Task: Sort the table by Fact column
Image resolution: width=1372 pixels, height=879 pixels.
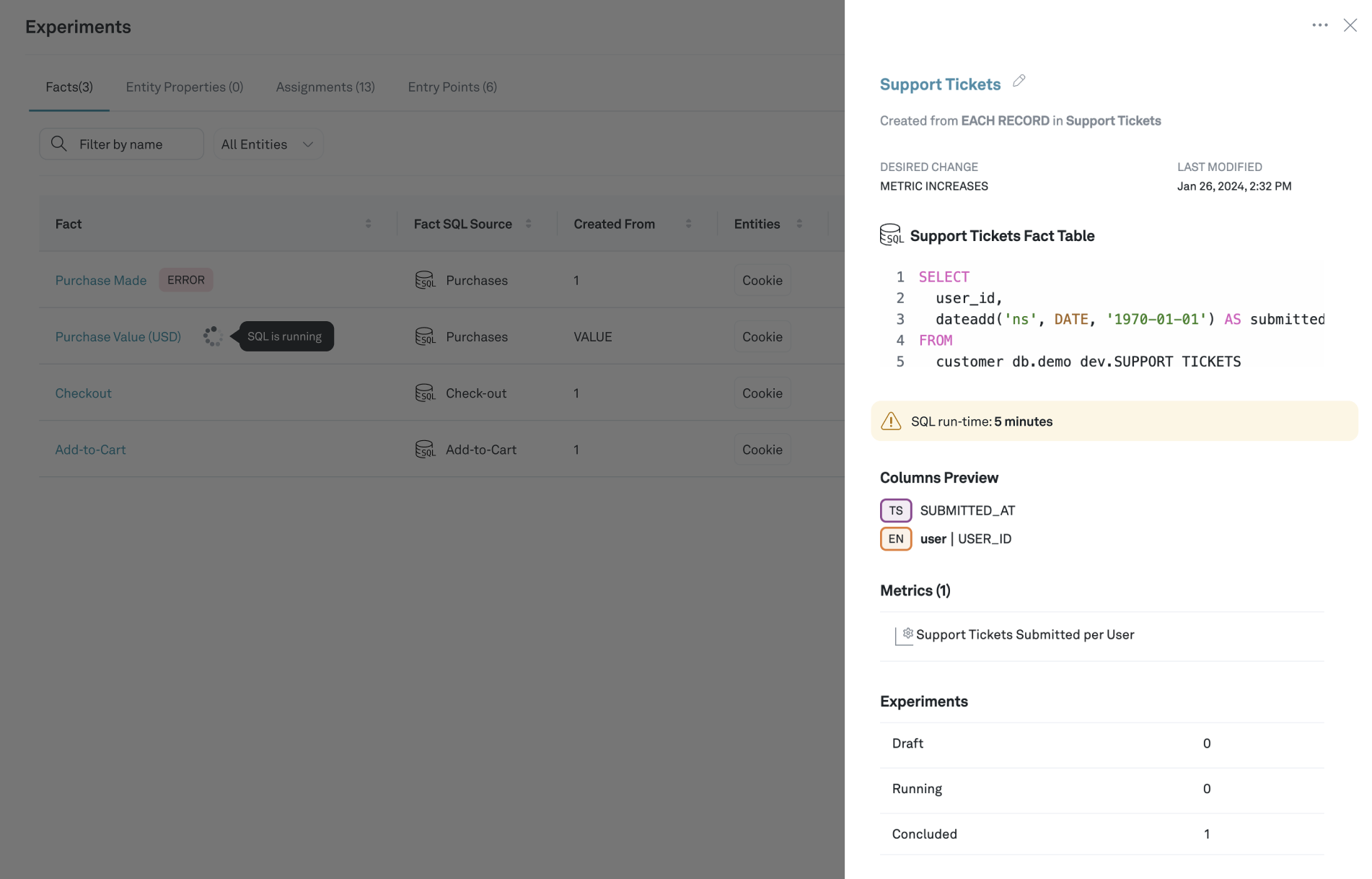Action: coord(368,224)
